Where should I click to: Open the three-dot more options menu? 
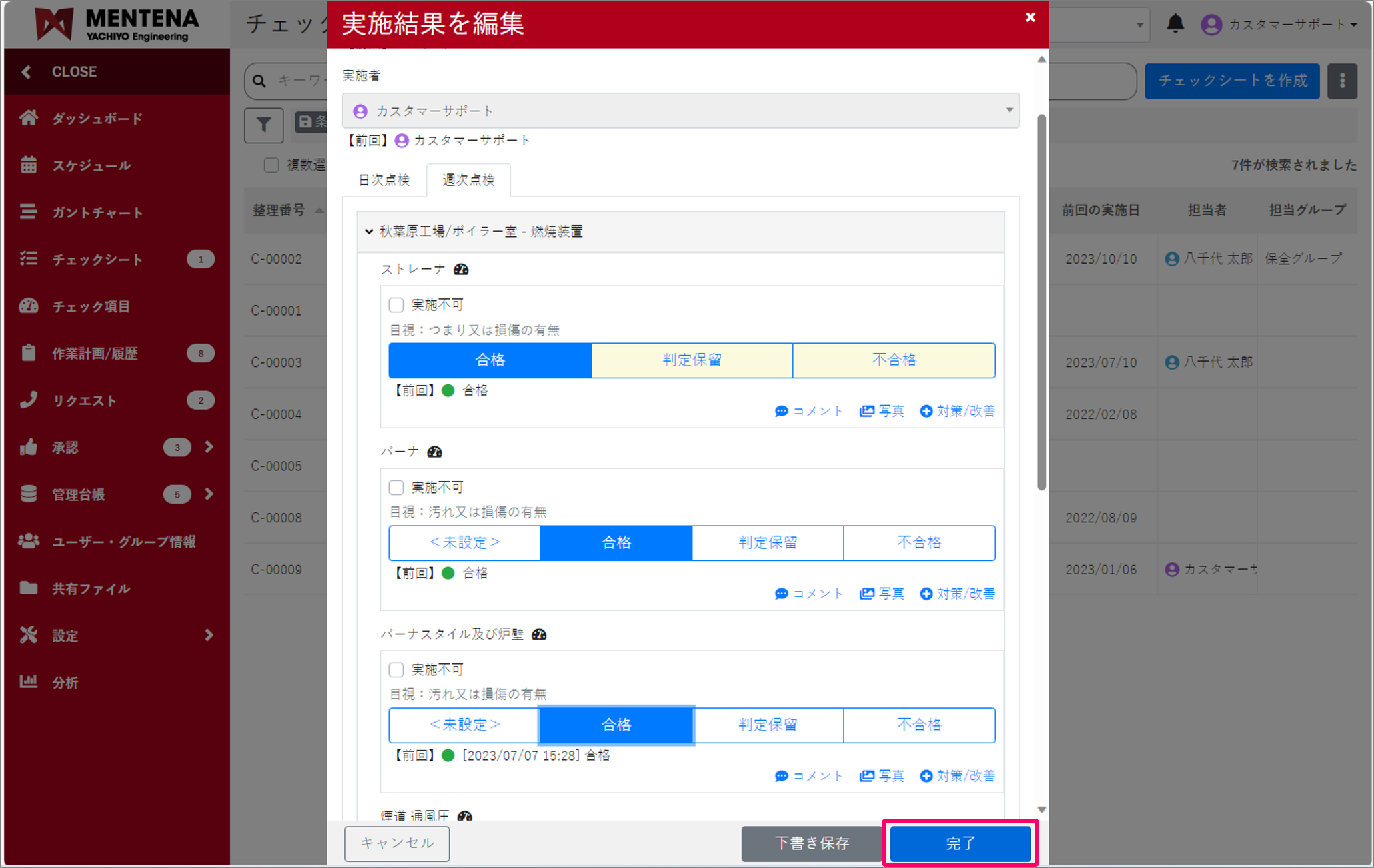(1342, 81)
